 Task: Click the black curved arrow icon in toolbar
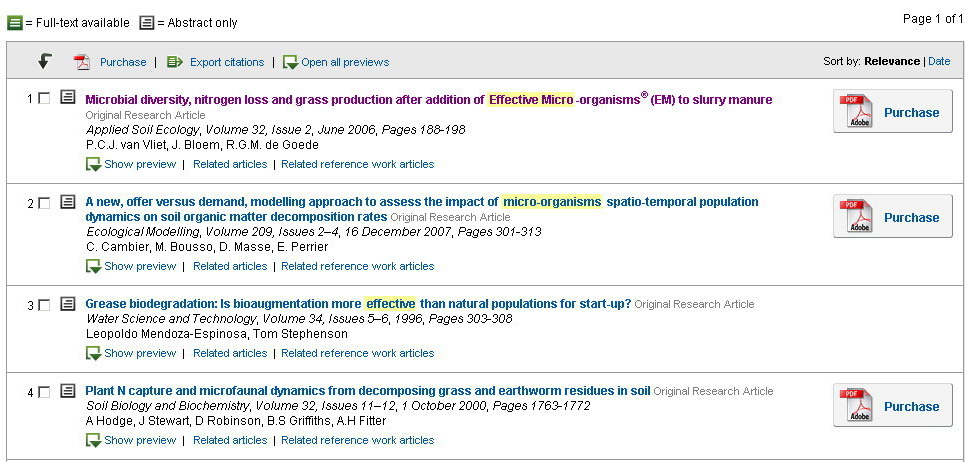(x=44, y=61)
